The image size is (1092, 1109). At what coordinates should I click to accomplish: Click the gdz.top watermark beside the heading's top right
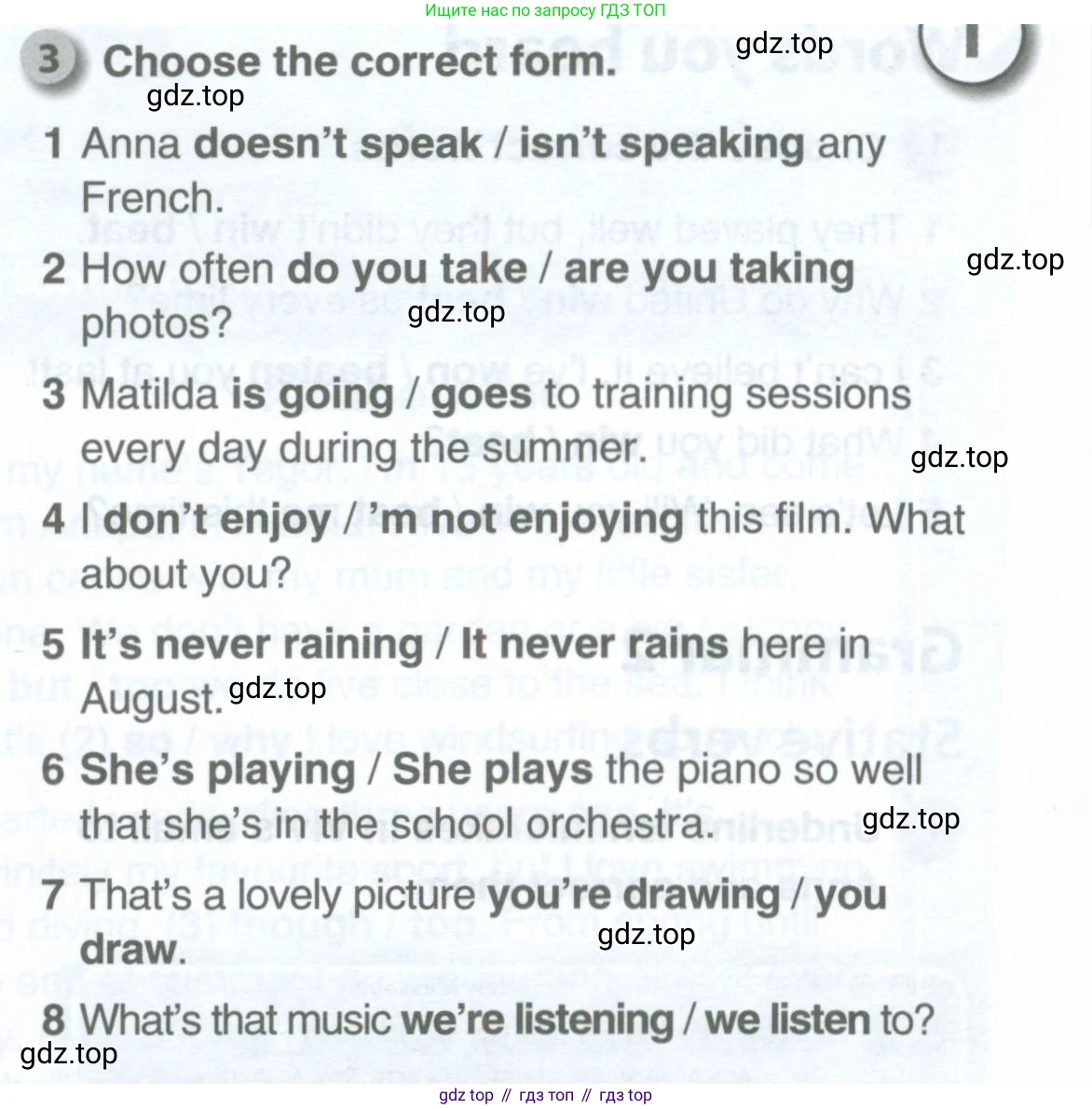click(x=784, y=44)
